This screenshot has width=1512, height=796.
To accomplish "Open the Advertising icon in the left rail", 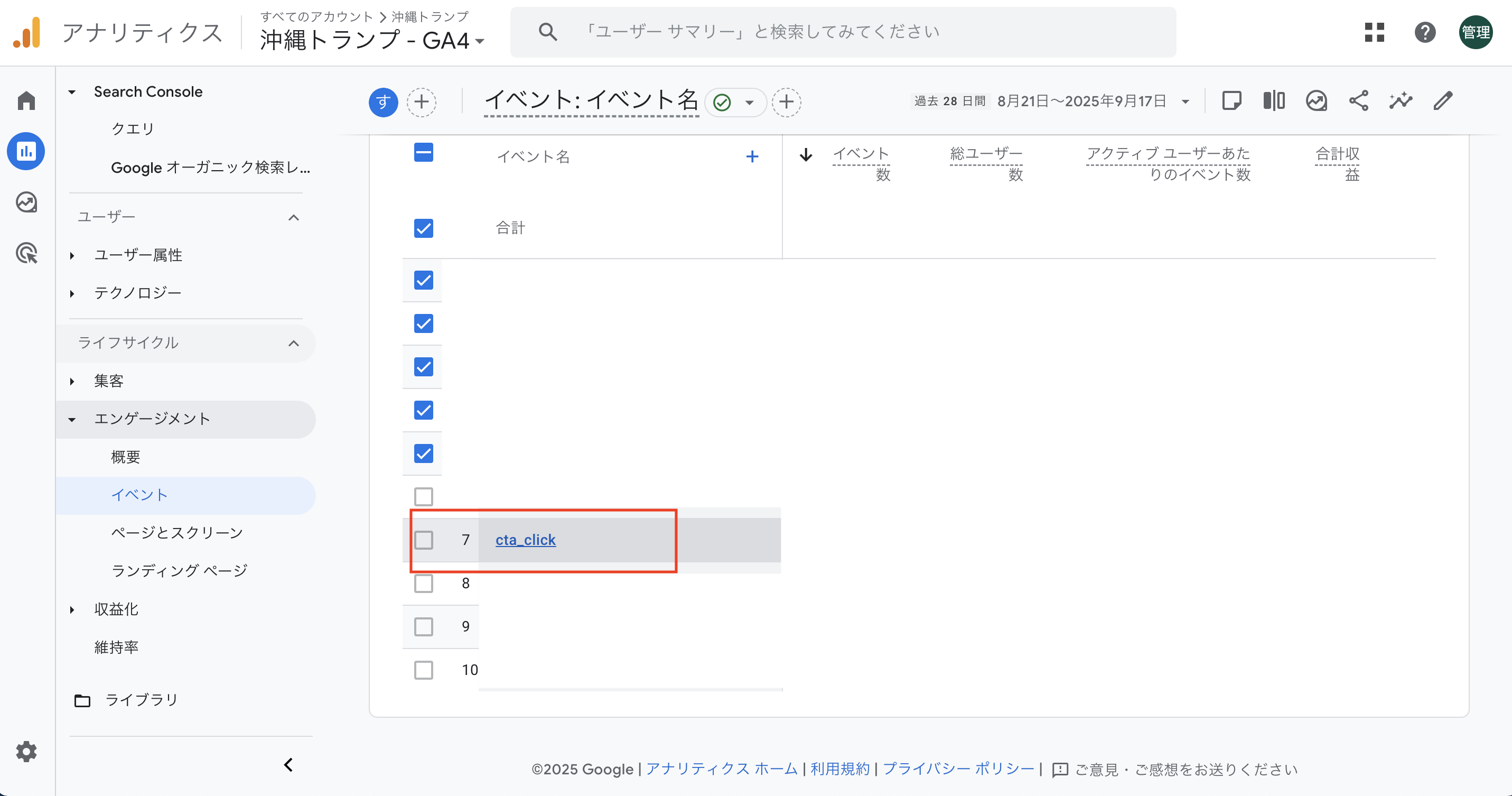I will [x=26, y=253].
